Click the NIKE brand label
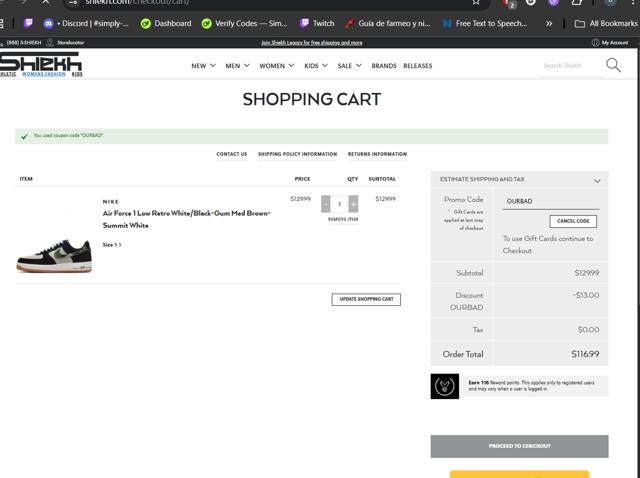640x478 pixels. coord(111,202)
